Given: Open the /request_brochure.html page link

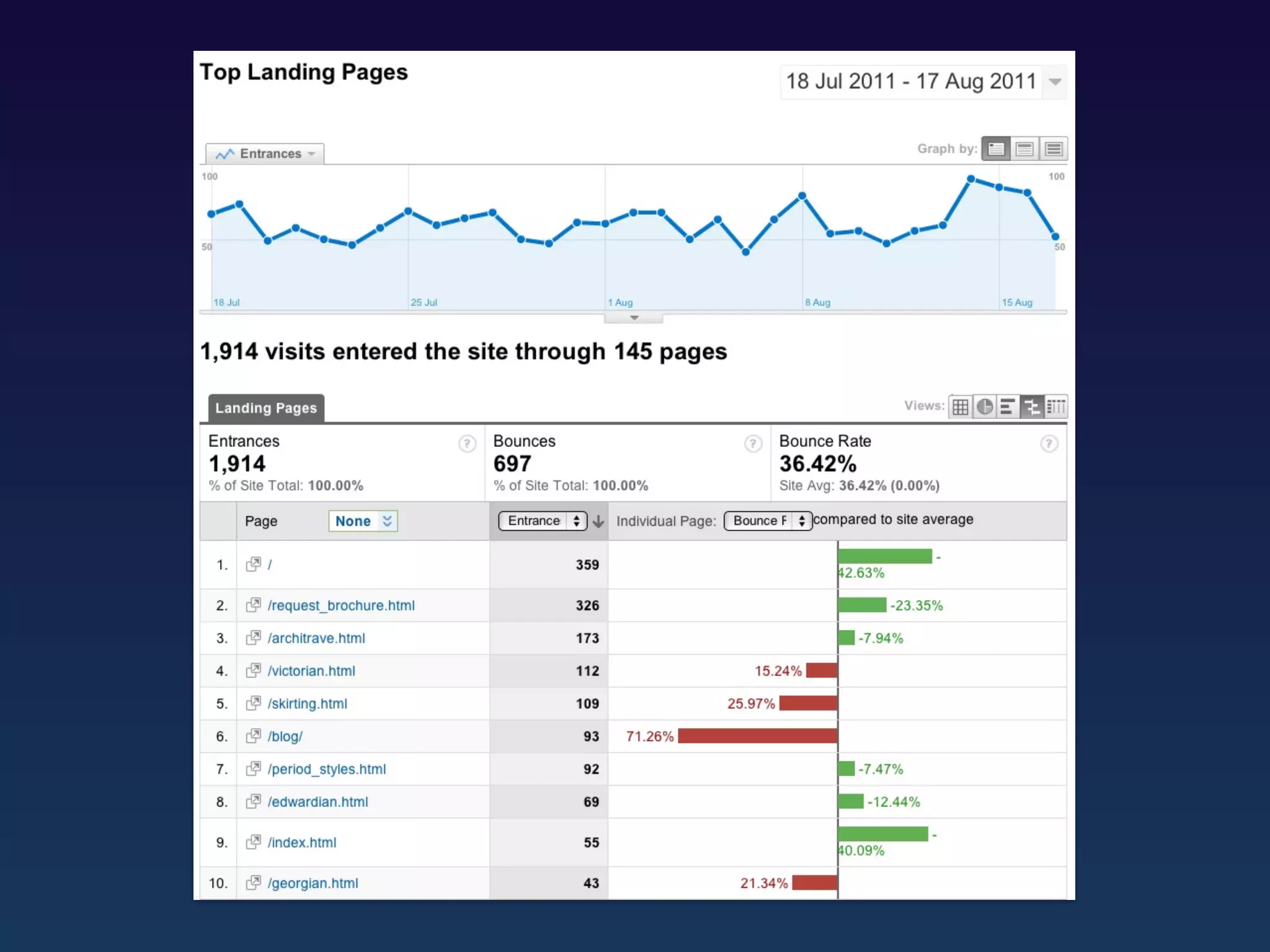Looking at the screenshot, I should (x=341, y=606).
